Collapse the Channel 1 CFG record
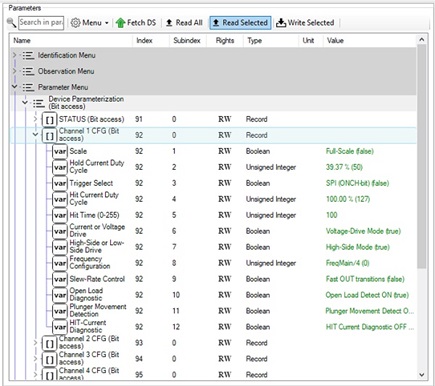The image size is (435, 386). coord(35,135)
